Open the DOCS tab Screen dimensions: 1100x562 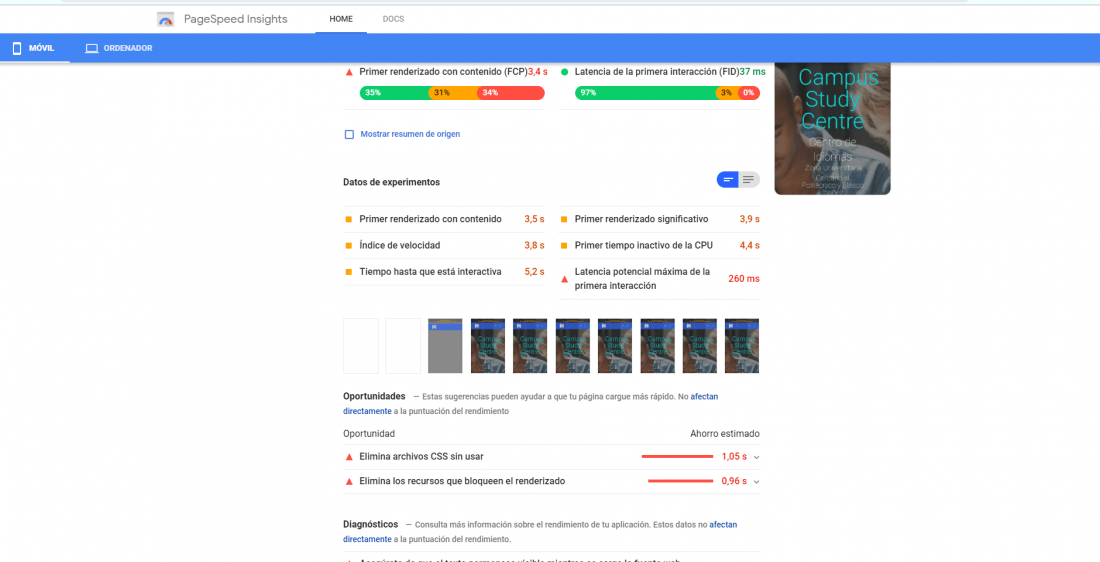pyautogui.click(x=393, y=19)
